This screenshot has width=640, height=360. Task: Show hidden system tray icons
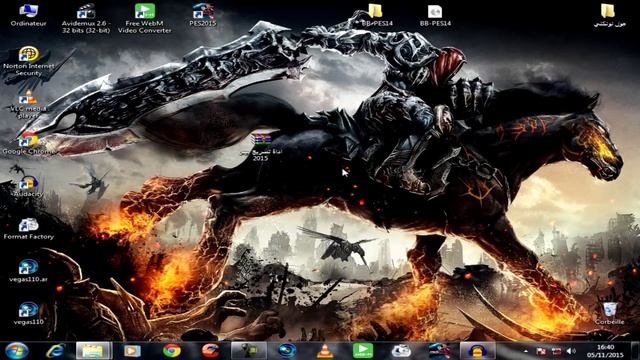(526, 351)
